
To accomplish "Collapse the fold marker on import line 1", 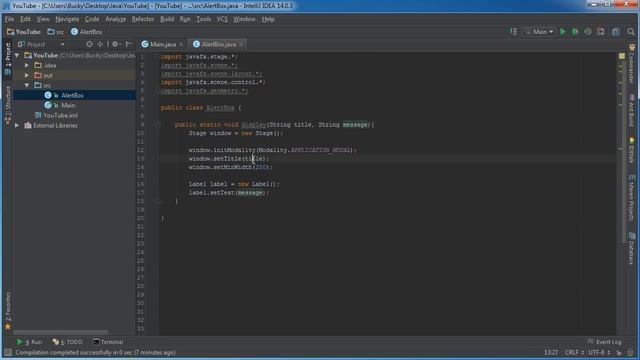I will pos(158,57).
